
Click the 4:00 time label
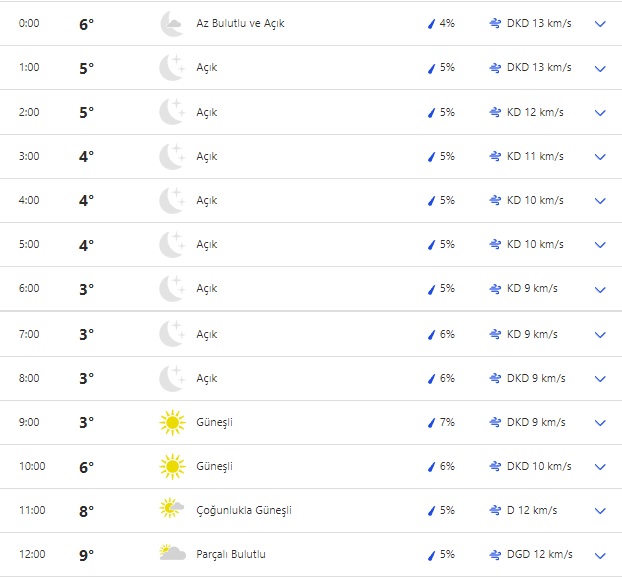[30, 200]
